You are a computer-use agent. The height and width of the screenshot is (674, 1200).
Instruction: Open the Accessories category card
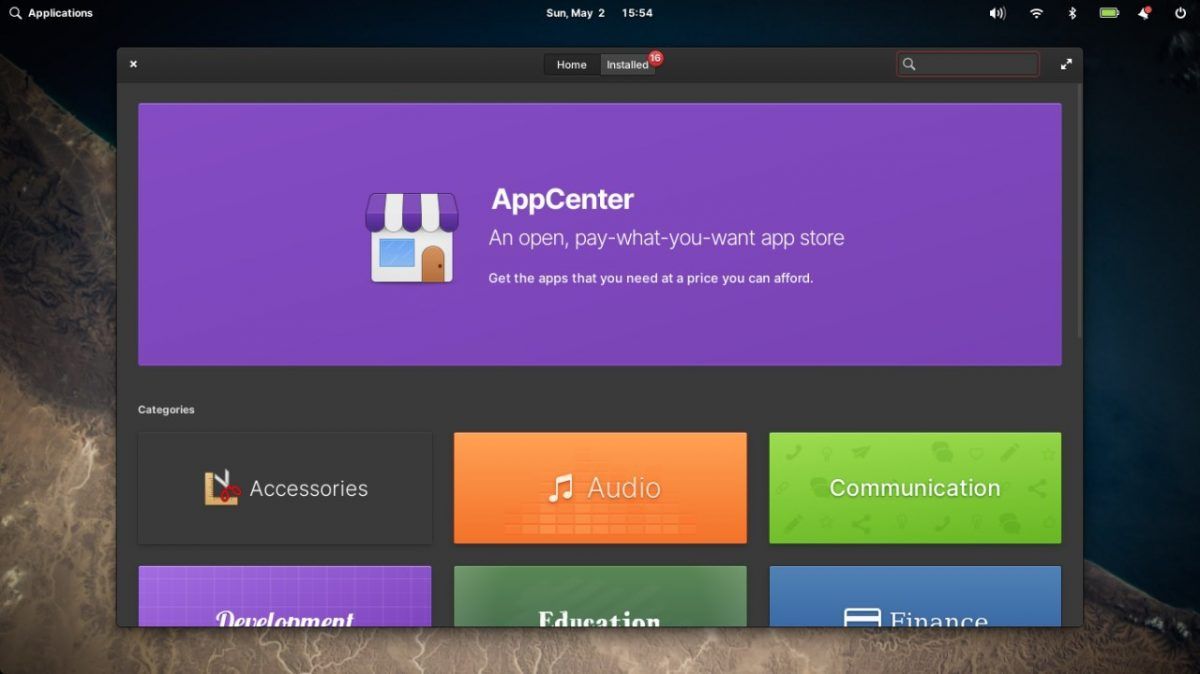coord(285,488)
